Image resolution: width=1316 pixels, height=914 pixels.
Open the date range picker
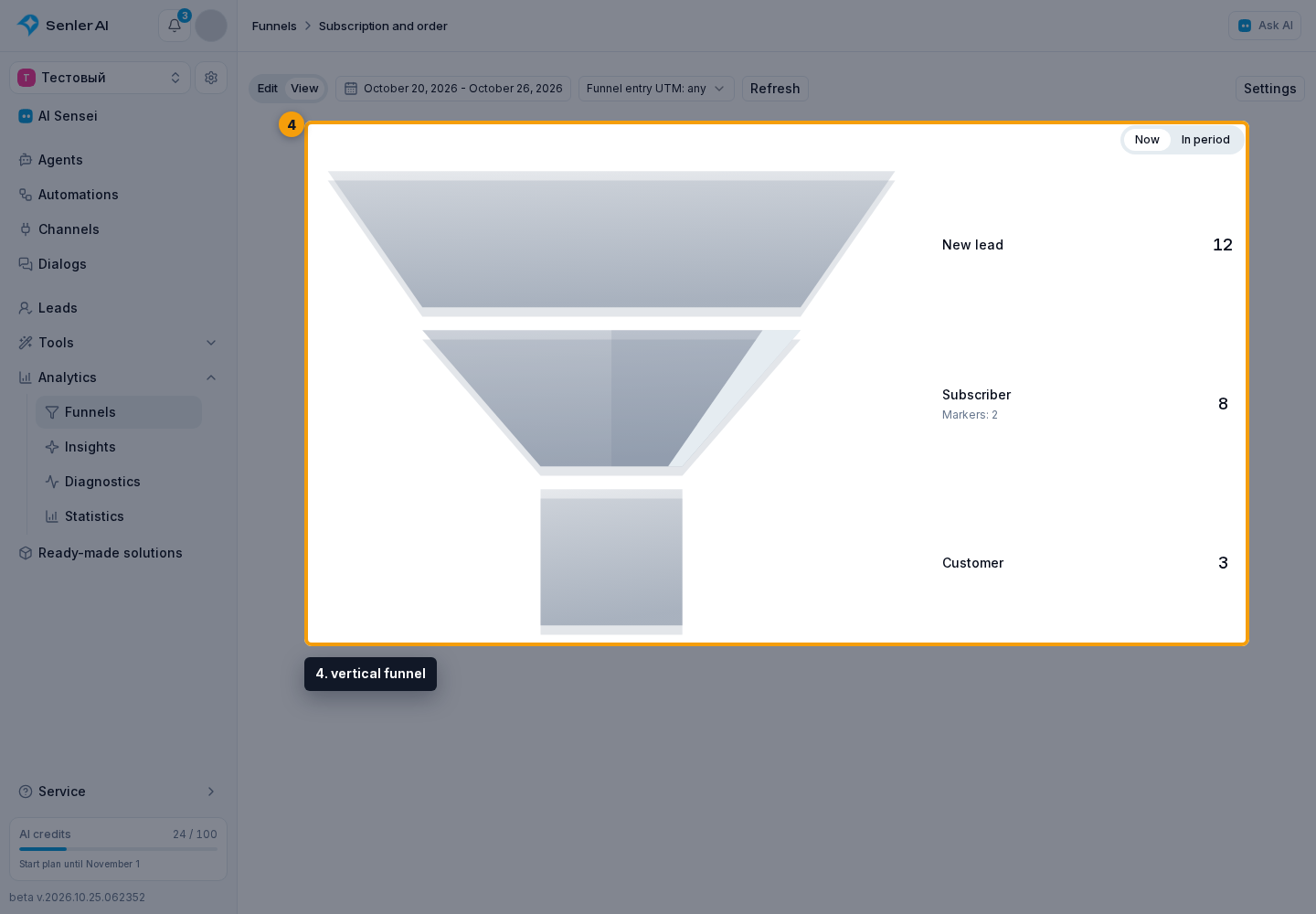(453, 89)
